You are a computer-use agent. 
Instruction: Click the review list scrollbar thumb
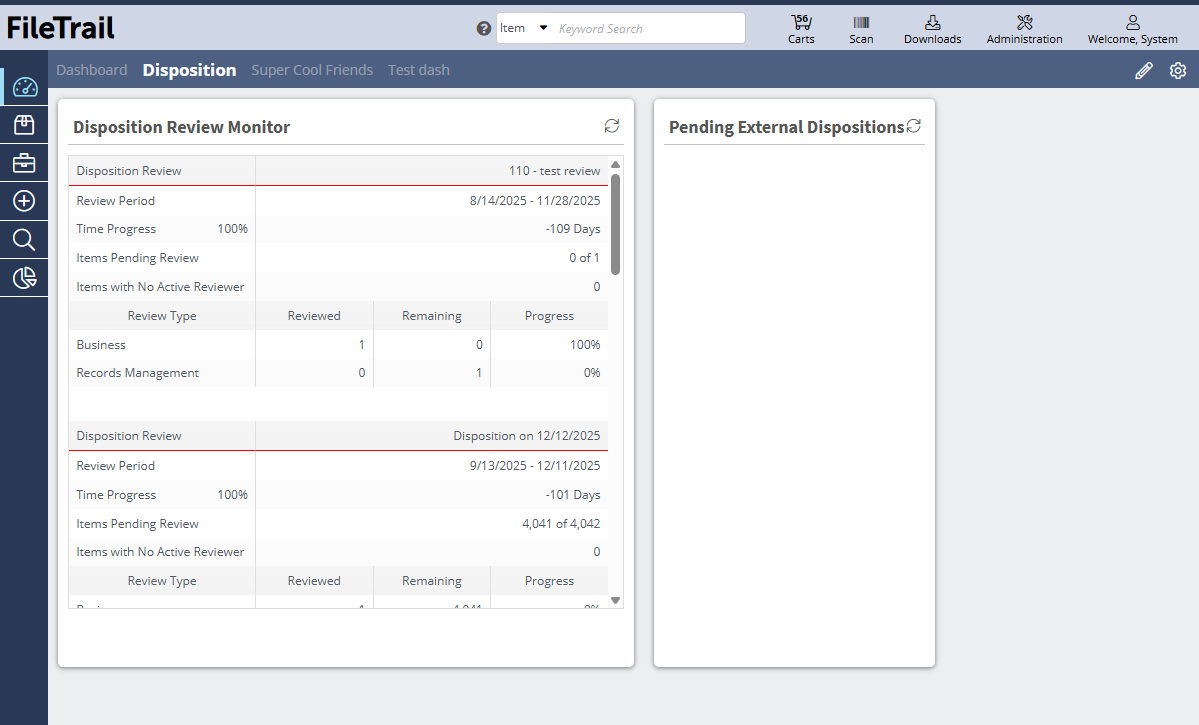pyautogui.click(x=616, y=224)
